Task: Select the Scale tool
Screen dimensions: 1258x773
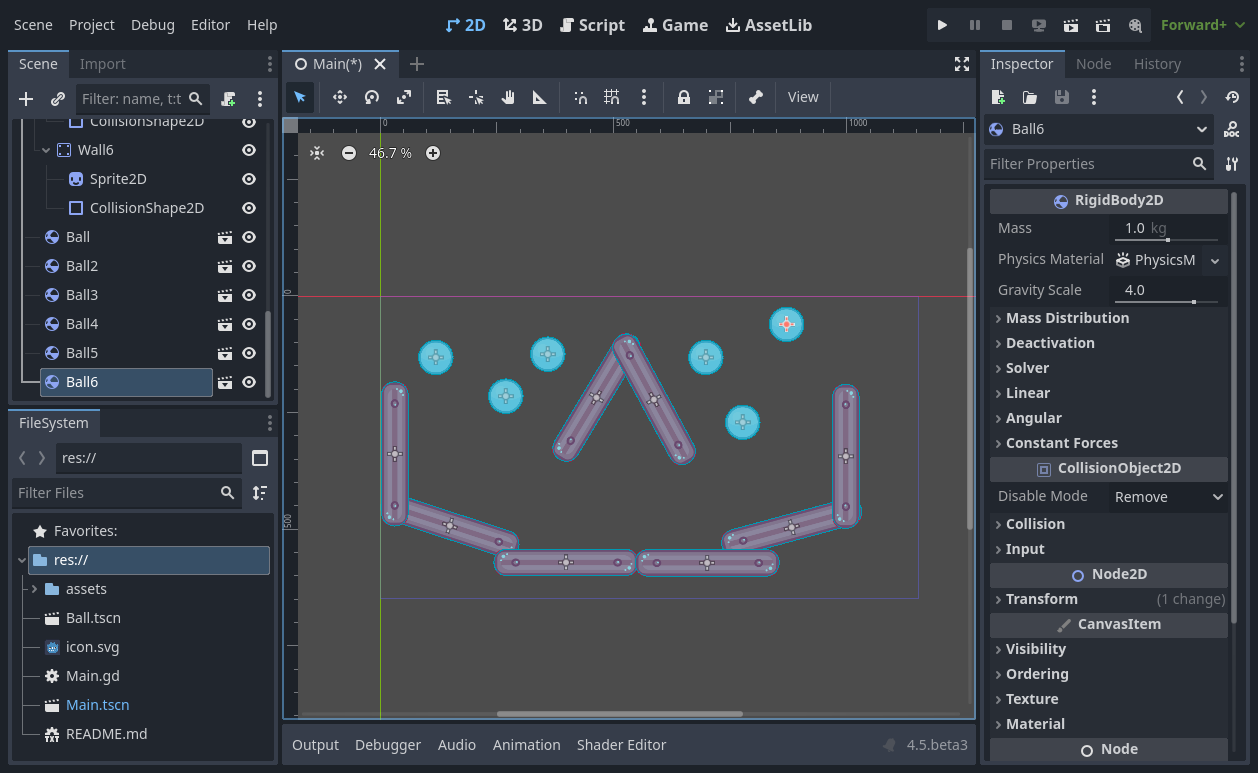Action: pos(402,97)
